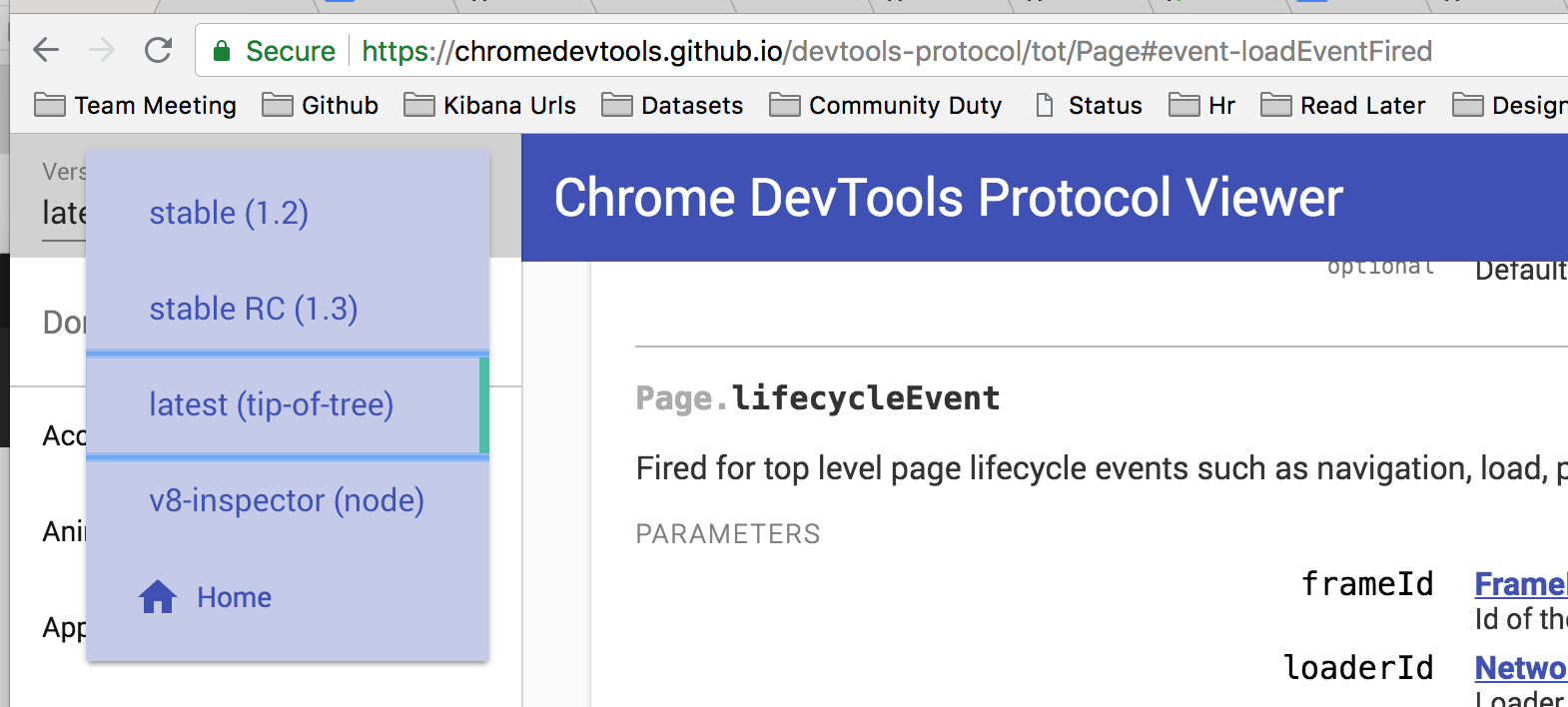Go back with the browser back arrow

[x=46, y=50]
